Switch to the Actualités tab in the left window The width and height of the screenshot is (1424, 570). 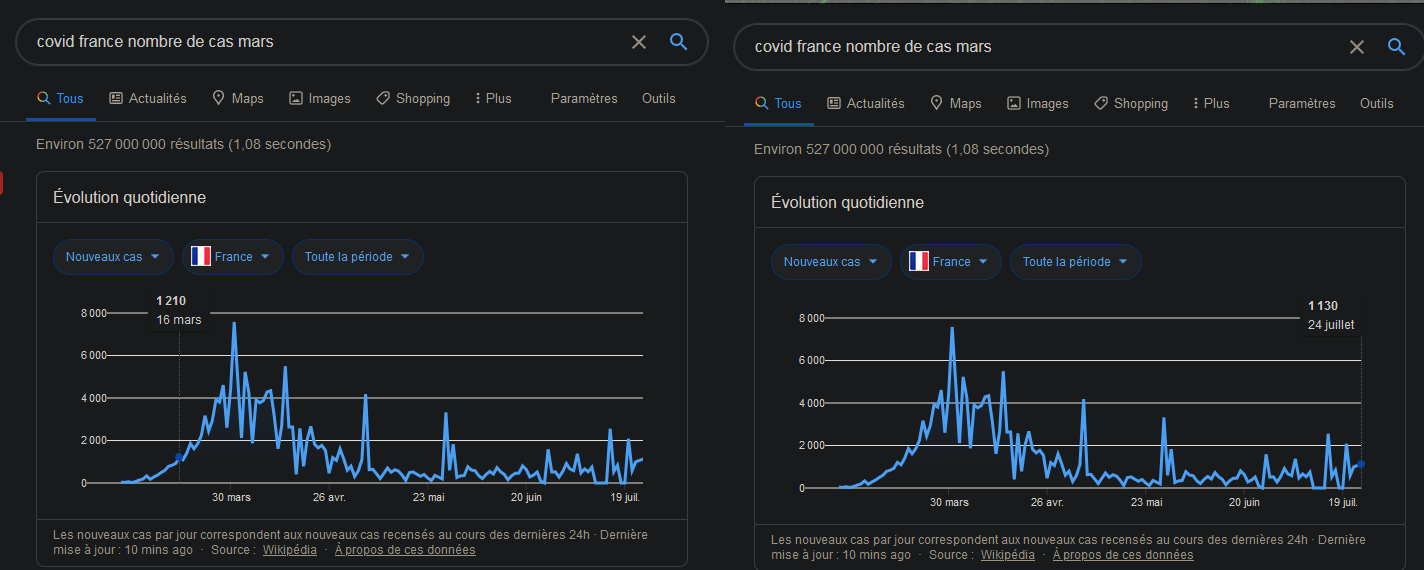(148, 98)
